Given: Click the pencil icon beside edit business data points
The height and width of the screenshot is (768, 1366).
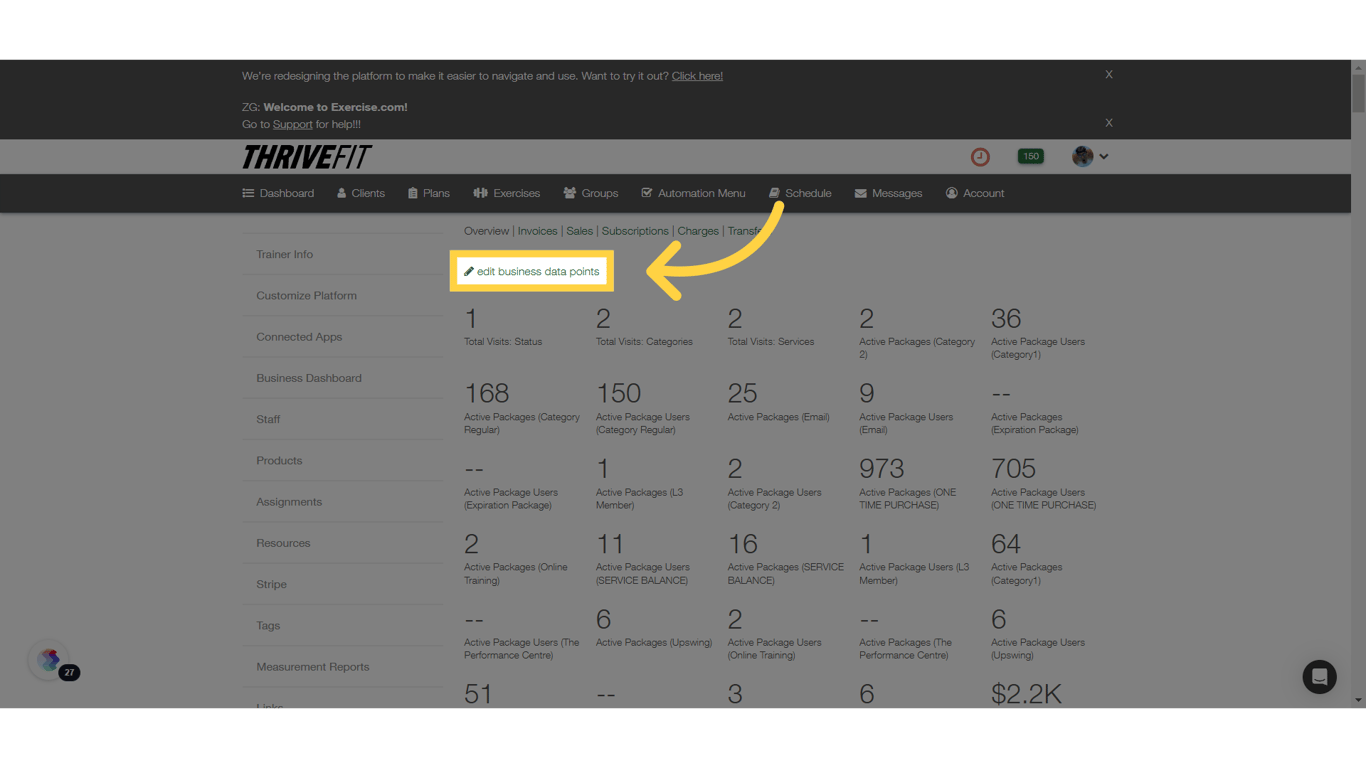Looking at the screenshot, I should (x=469, y=270).
